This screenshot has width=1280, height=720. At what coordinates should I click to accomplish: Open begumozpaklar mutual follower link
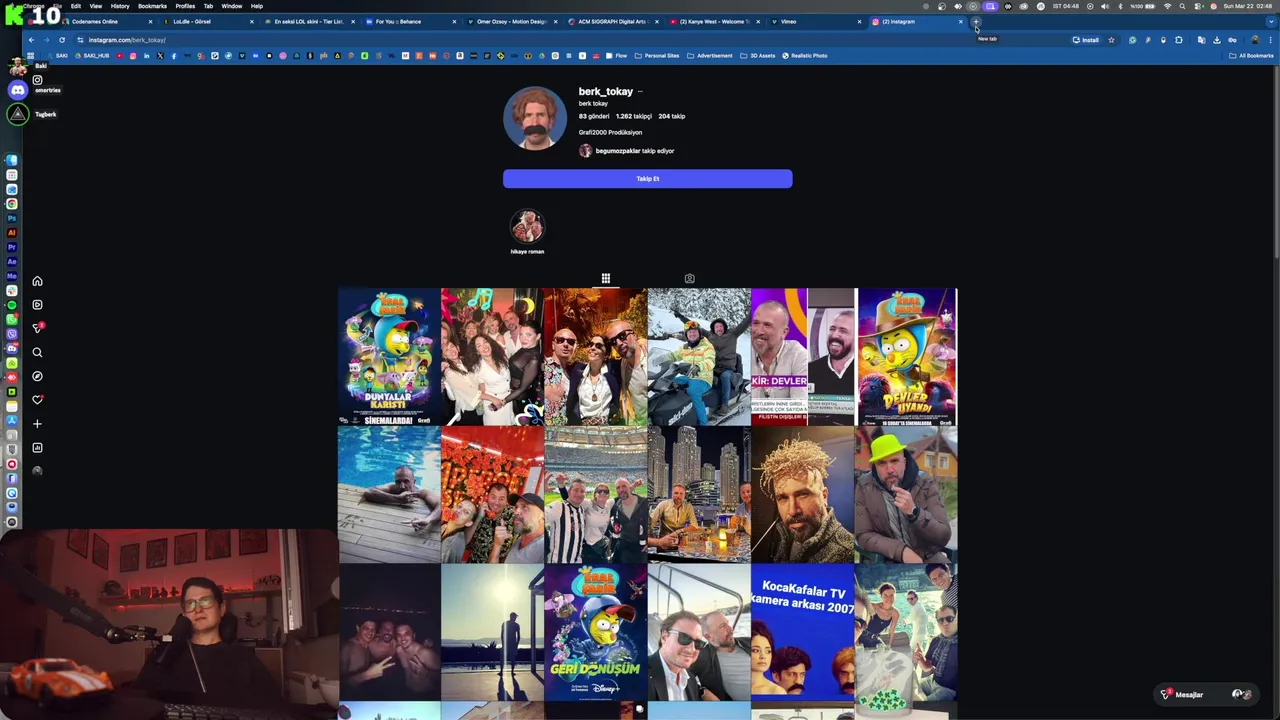coord(619,151)
